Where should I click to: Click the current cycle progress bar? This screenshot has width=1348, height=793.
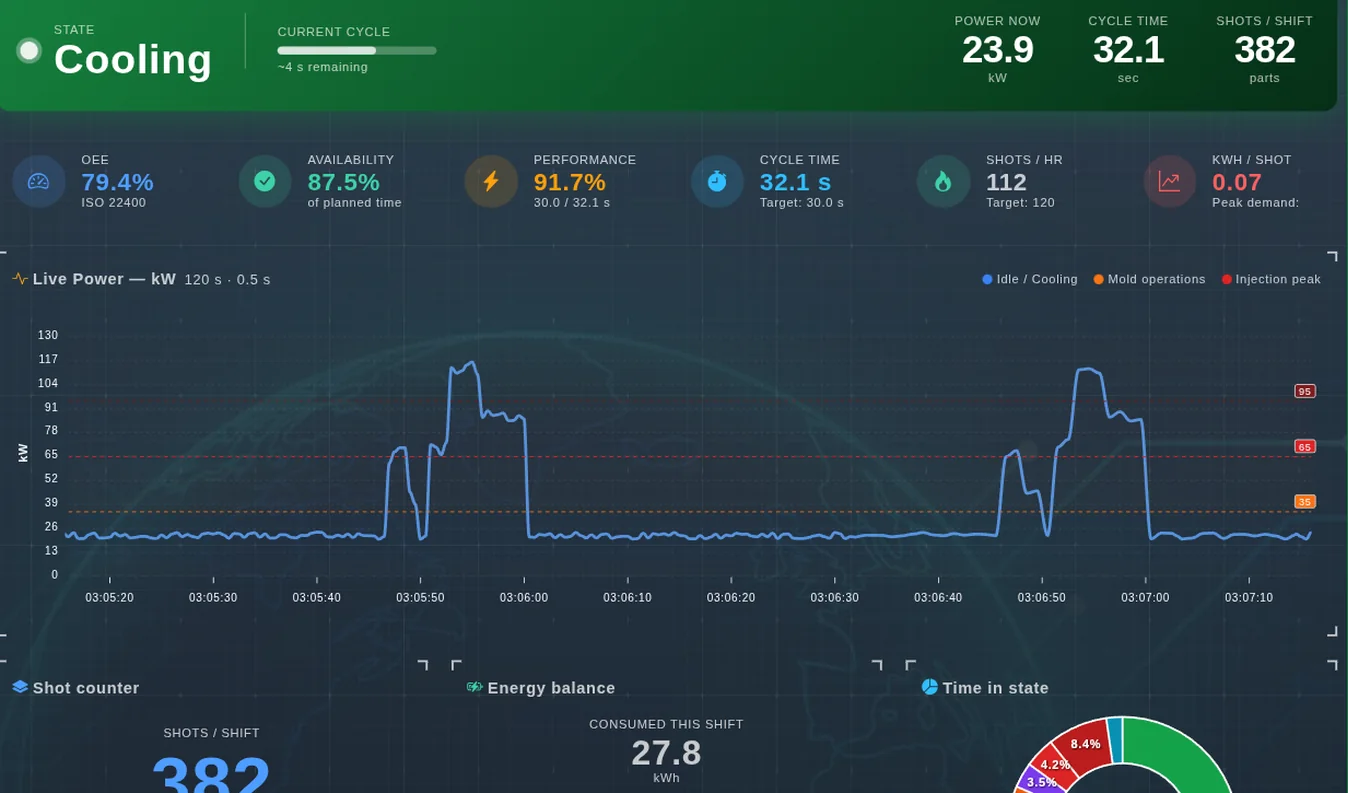pos(357,50)
